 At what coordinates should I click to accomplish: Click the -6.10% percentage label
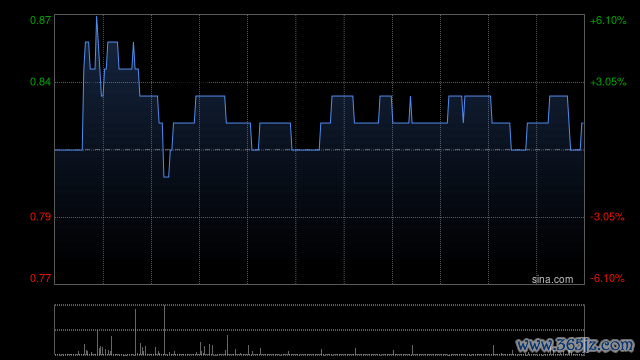point(607,278)
